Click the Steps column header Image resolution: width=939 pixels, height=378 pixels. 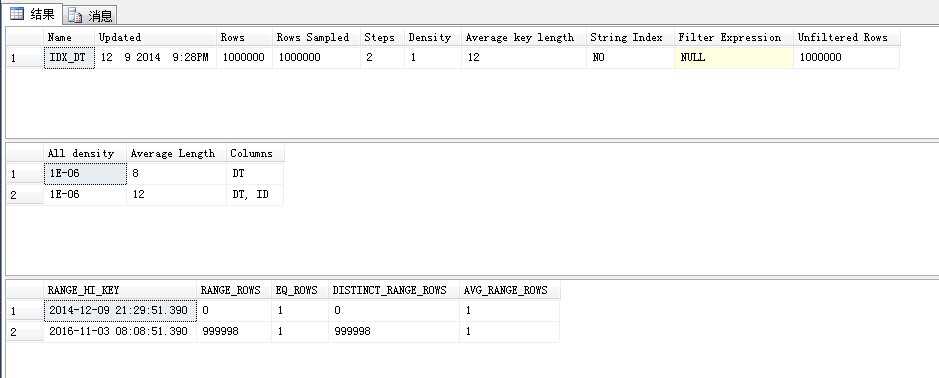(382, 37)
